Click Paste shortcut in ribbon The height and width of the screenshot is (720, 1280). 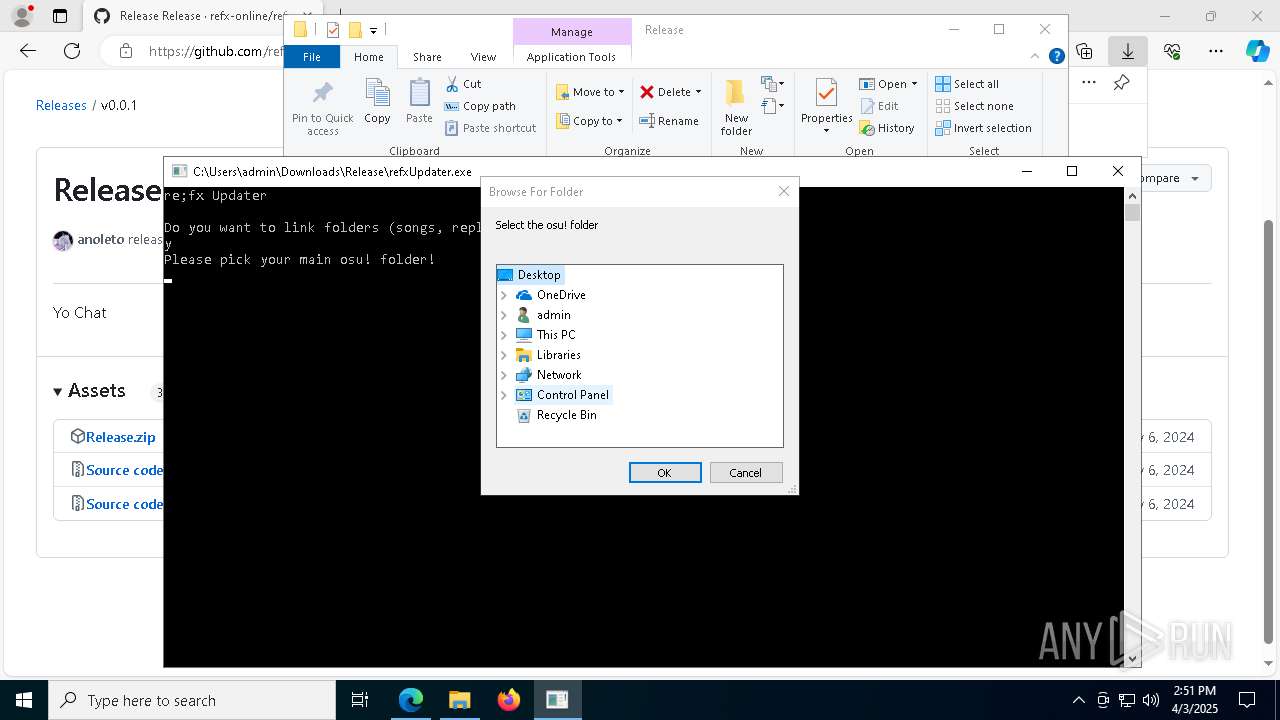[491, 128]
